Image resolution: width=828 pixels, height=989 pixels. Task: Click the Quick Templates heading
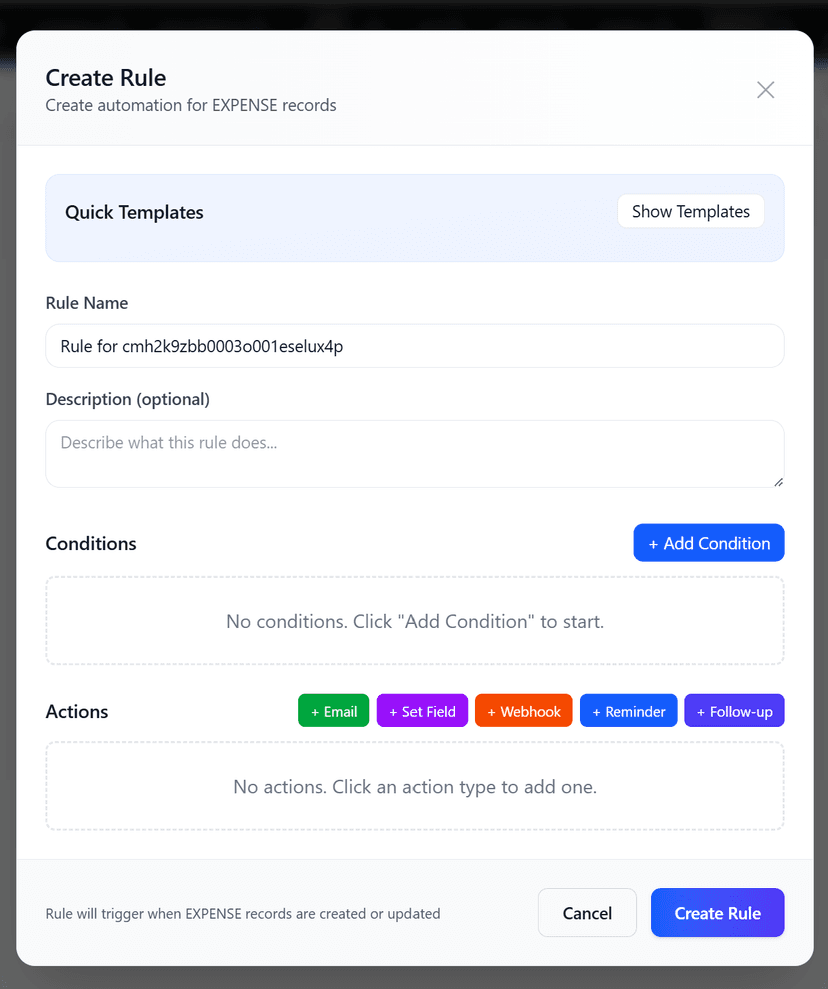pos(134,212)
